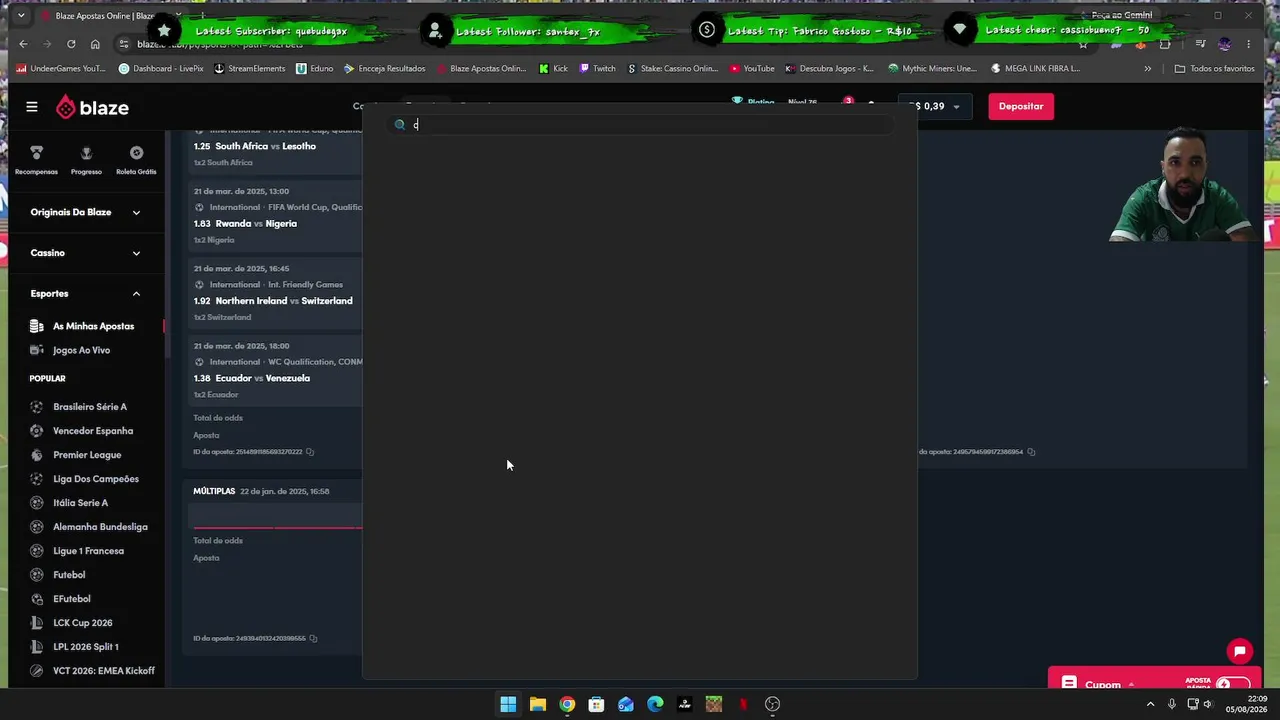Expand the Cassino section
Viewport: 1280px width, 720px height.
click(85, 253)
